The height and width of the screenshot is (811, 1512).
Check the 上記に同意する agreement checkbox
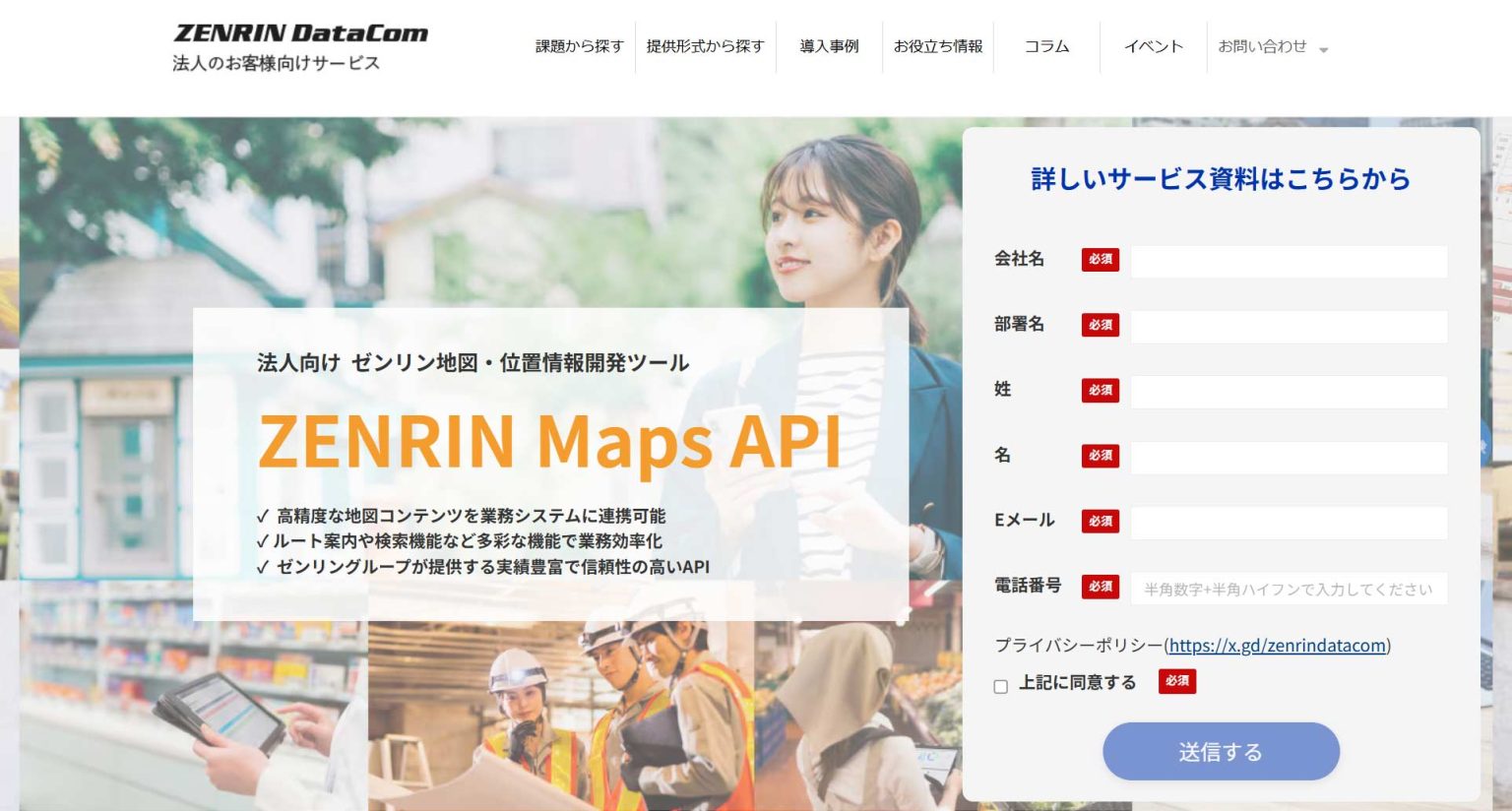coord(1000,683)
